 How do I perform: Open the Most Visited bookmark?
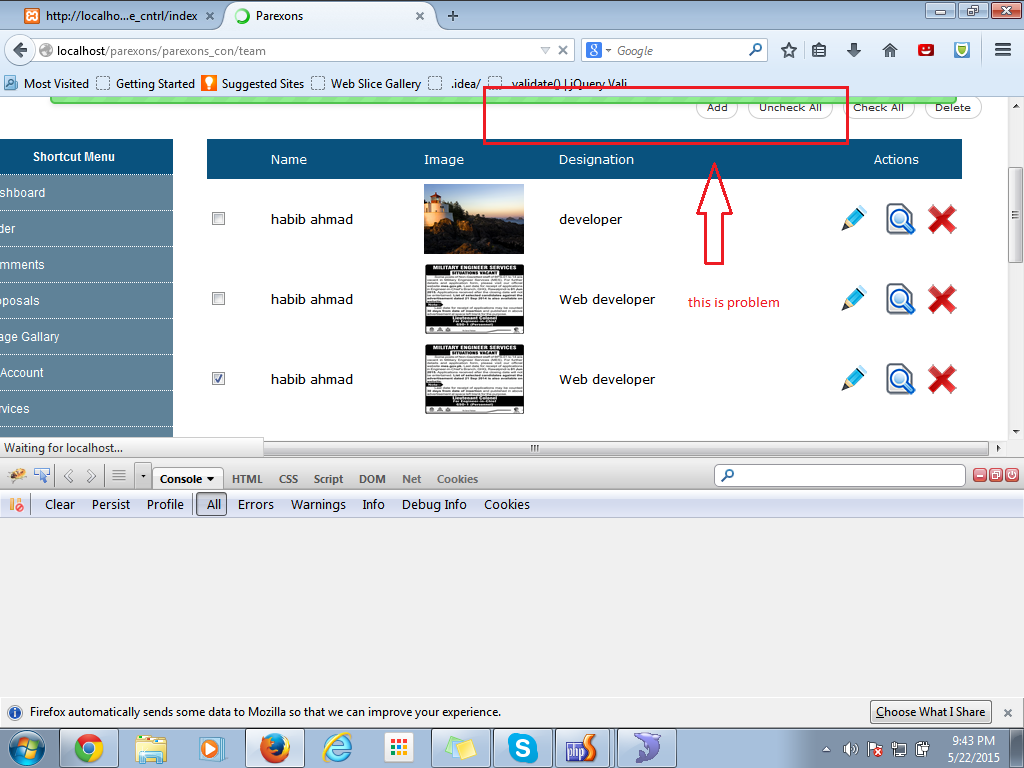pyautogui.click(x=47, y=84)
